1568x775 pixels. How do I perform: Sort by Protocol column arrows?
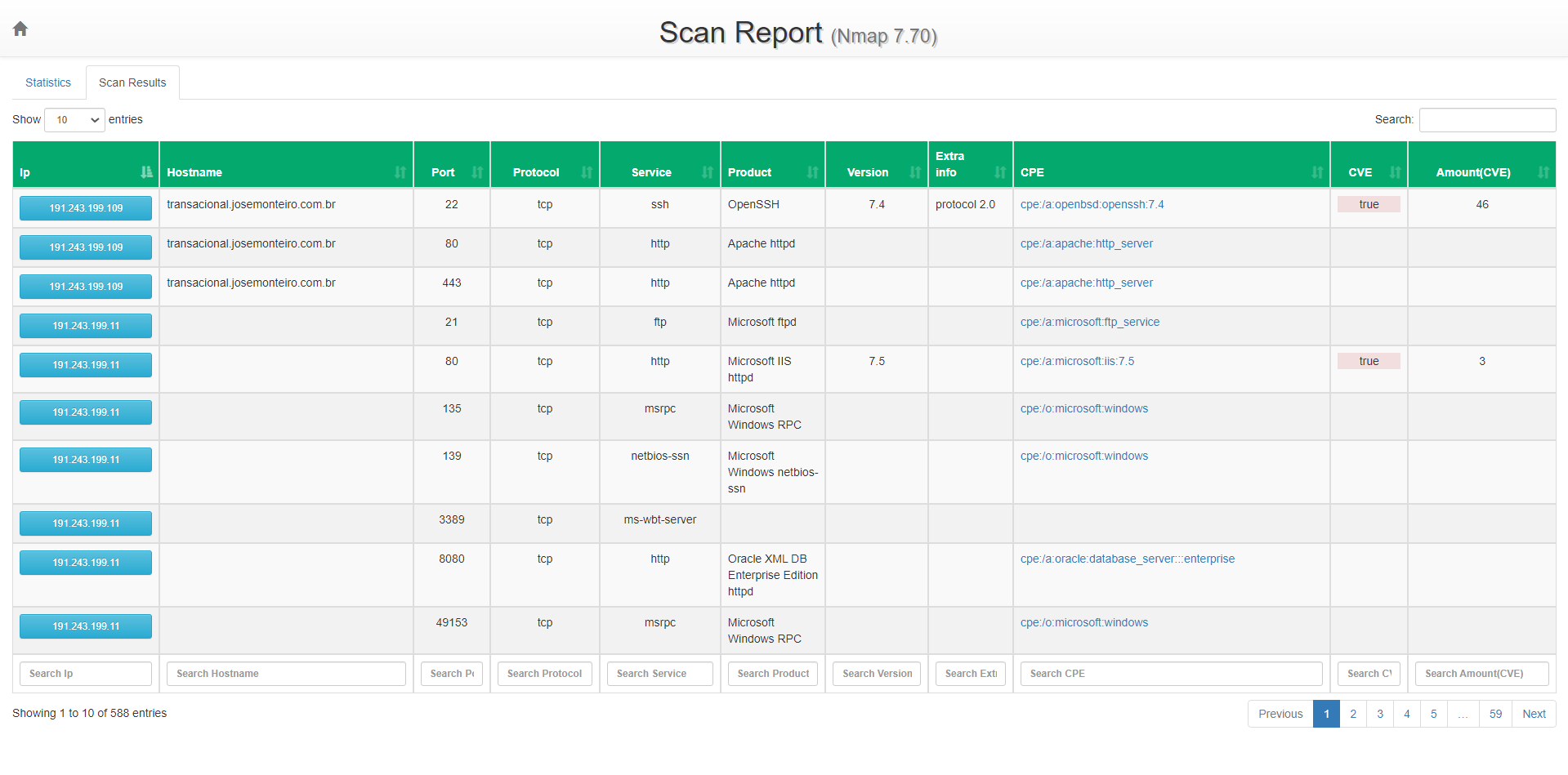tap(587, 172)
